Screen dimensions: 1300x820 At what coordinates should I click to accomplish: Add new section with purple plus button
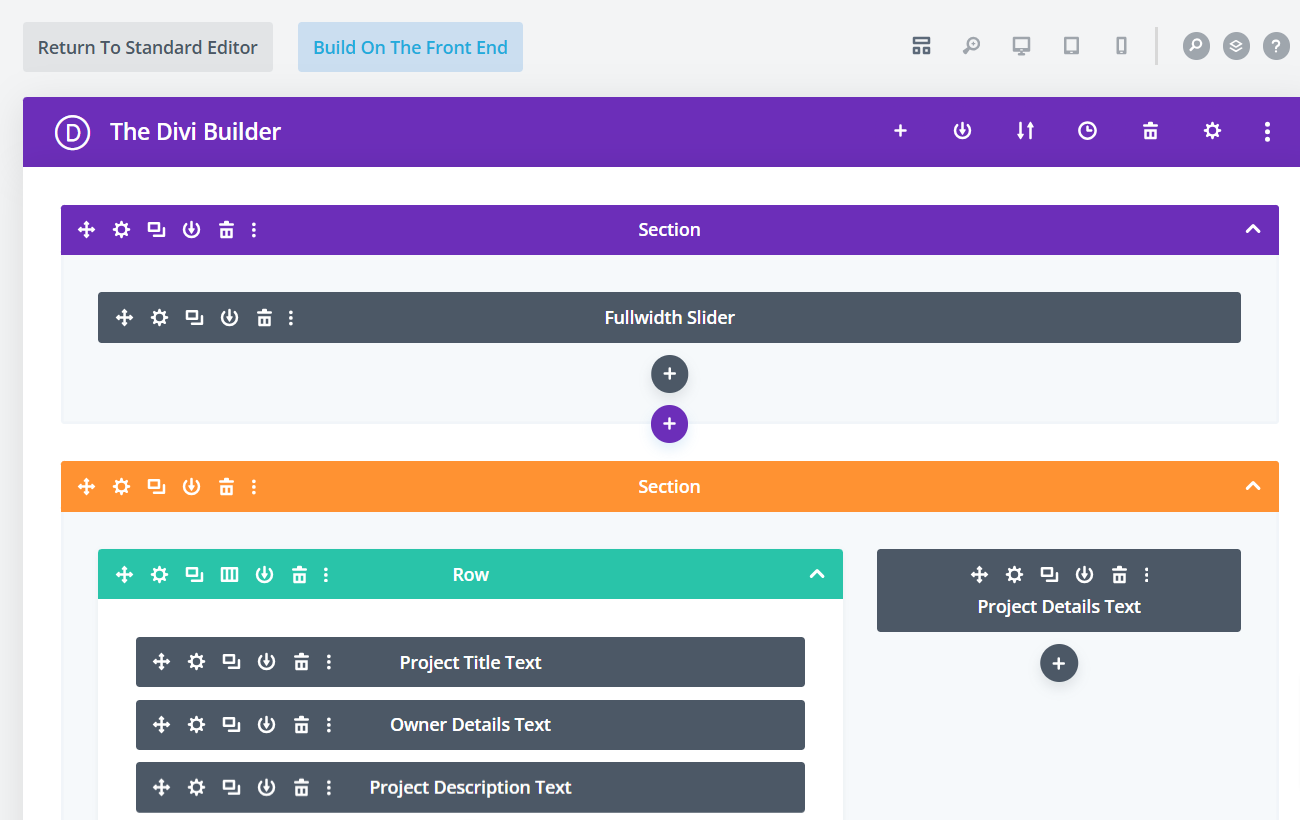coord(669,424)
